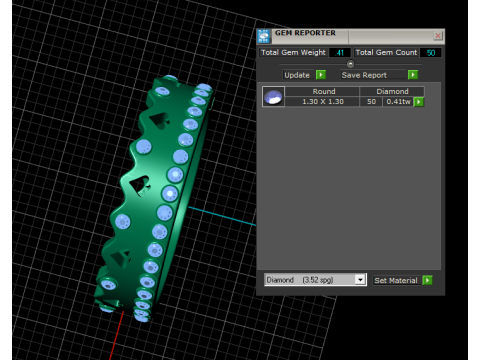Click the GEM REPORTER title bar
The image size is (480, 360).
point(350,36)
